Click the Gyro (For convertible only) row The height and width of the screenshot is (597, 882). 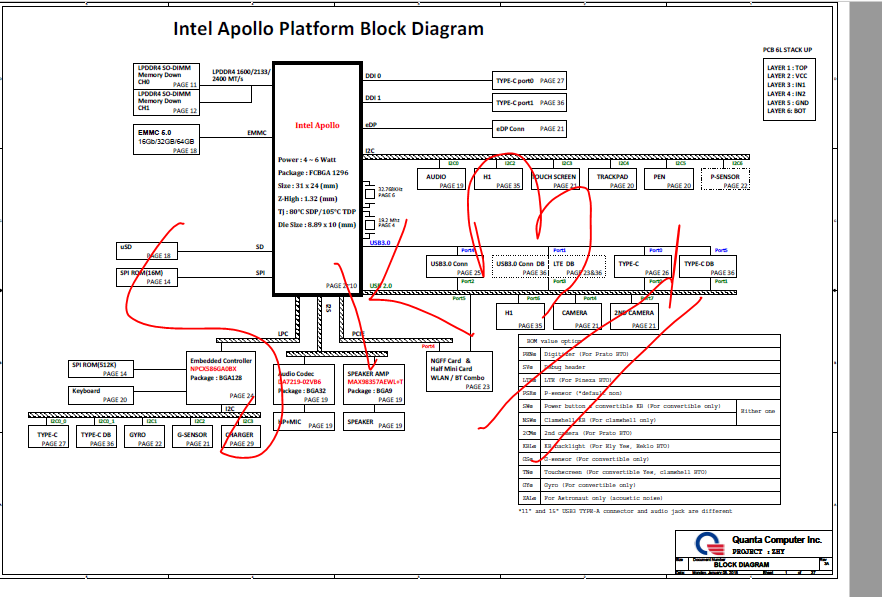point(649,485)
